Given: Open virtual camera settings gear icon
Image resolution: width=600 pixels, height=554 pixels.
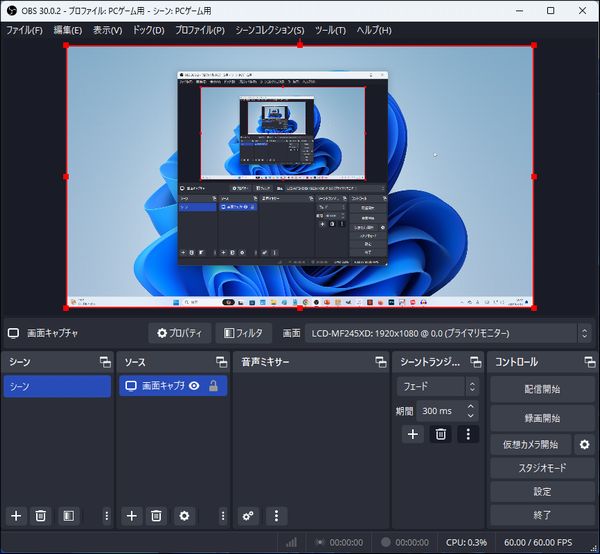Looking at the screenshot, I should click(584, 445).
